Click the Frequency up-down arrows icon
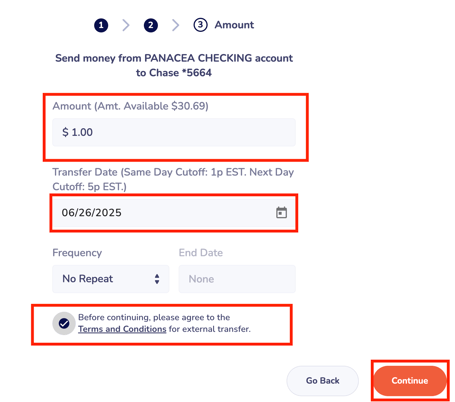This screenshot has width=455, height=402. 157,279
